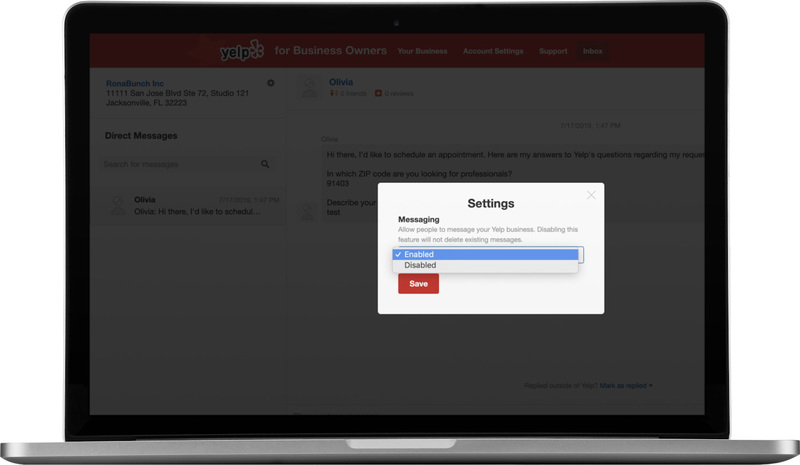Open Olivia's profile name link
This screenshot has height=465, width=800.
coord(341,82)
